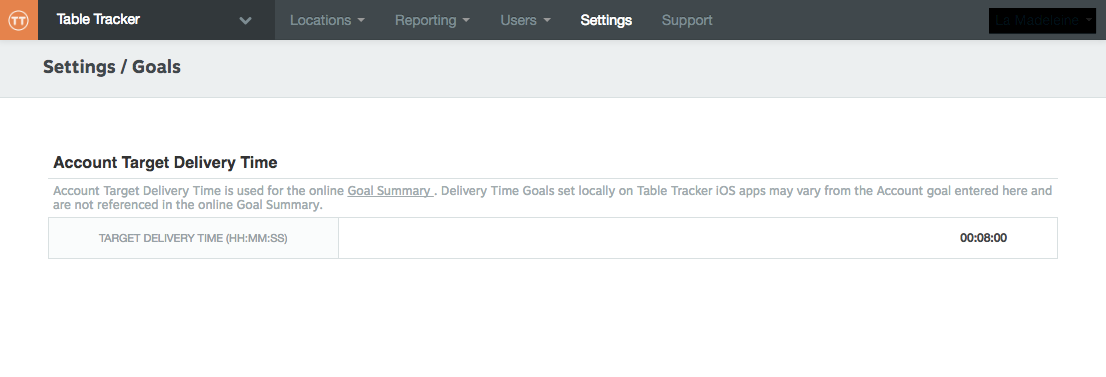Open the La Madeleine account dropdown
Viewport: 1106px width, 377px height.
point(1042,20)
